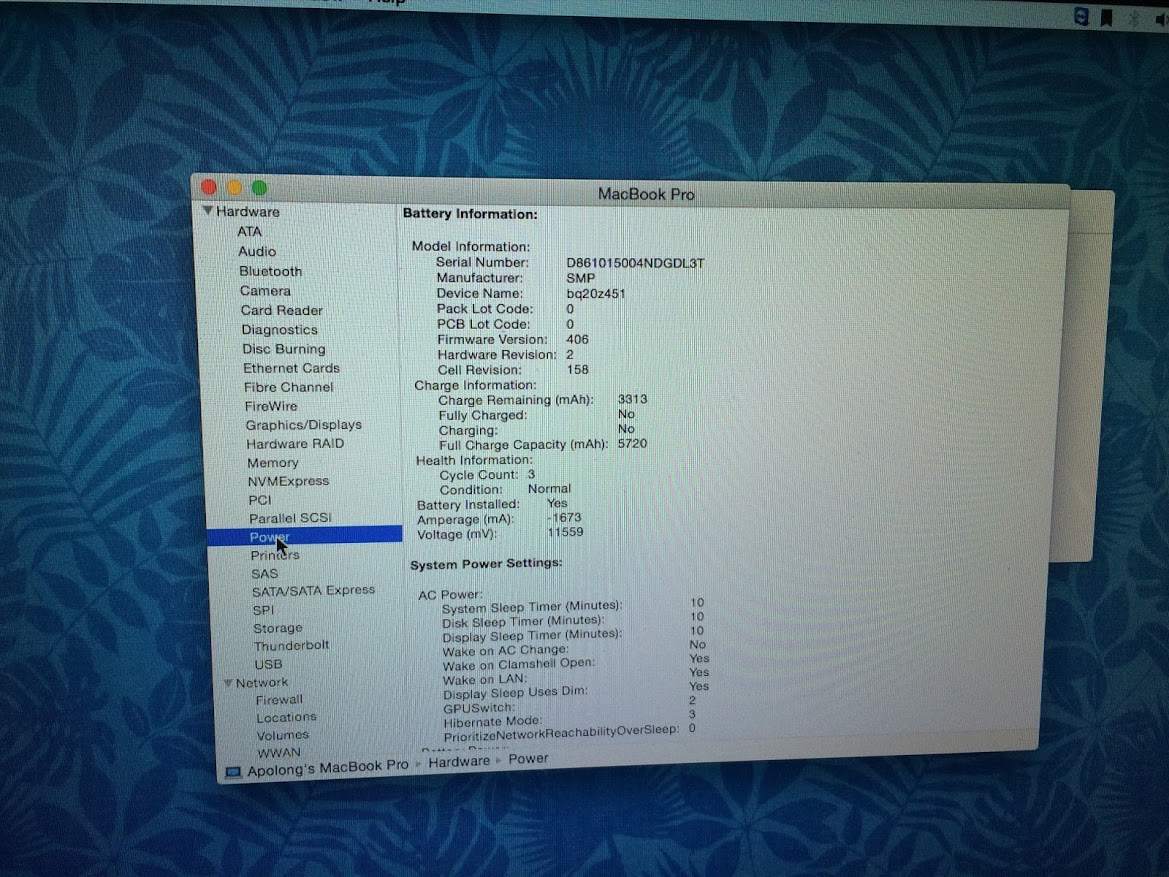The height and width of the screenshot is (877, 1169).
Task: Click the computer icon in the path bar
Action: click(233, 771)
